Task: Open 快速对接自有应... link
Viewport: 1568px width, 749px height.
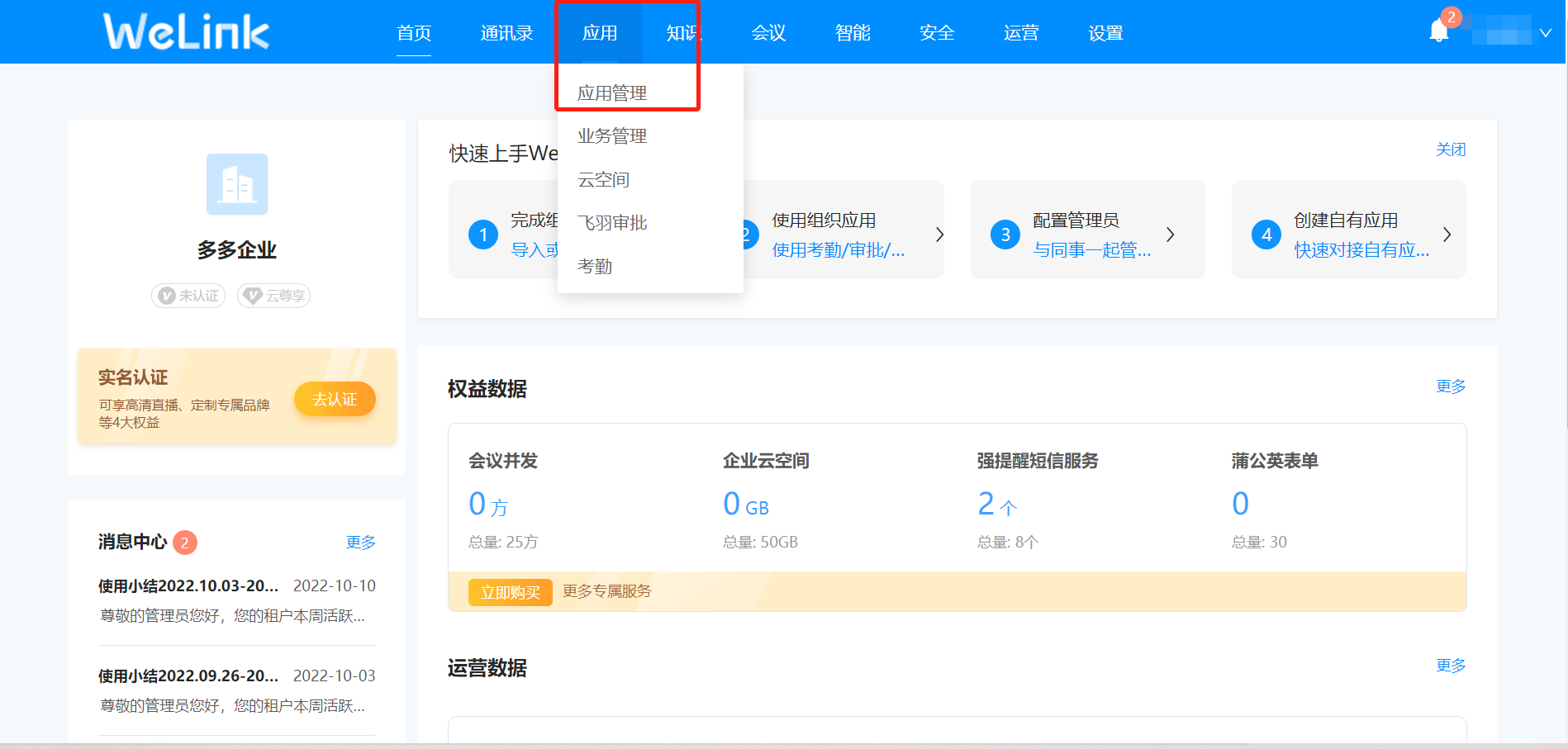Action: coord(1361,250)
